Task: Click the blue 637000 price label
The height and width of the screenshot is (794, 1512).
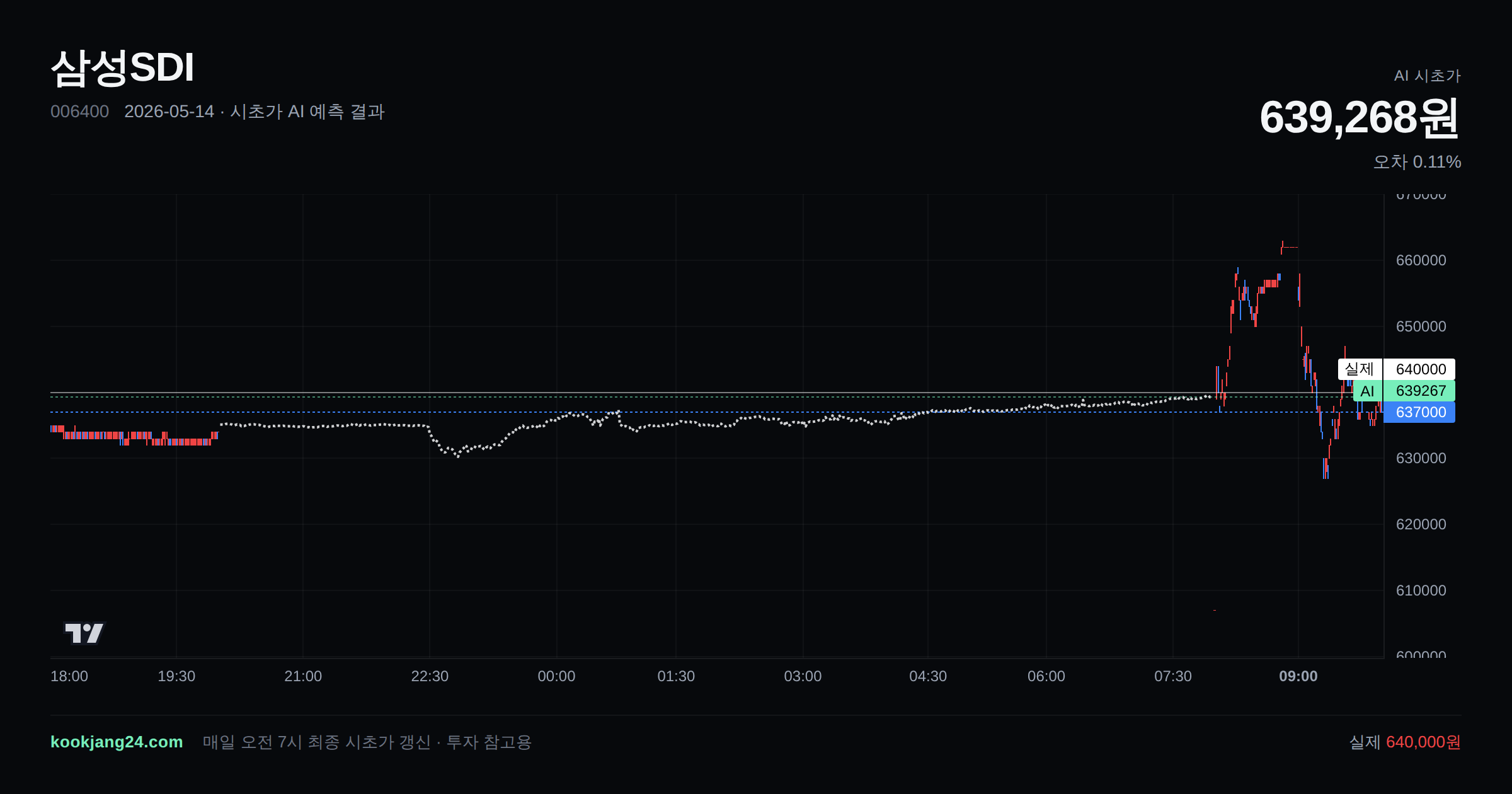Action: [1419, 412]
